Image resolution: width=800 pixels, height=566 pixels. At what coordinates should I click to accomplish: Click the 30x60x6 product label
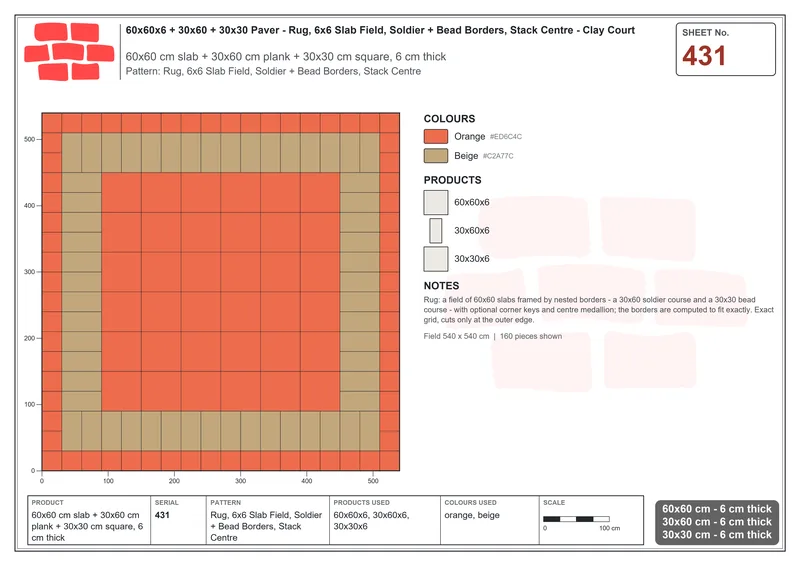tap(472, 231)
